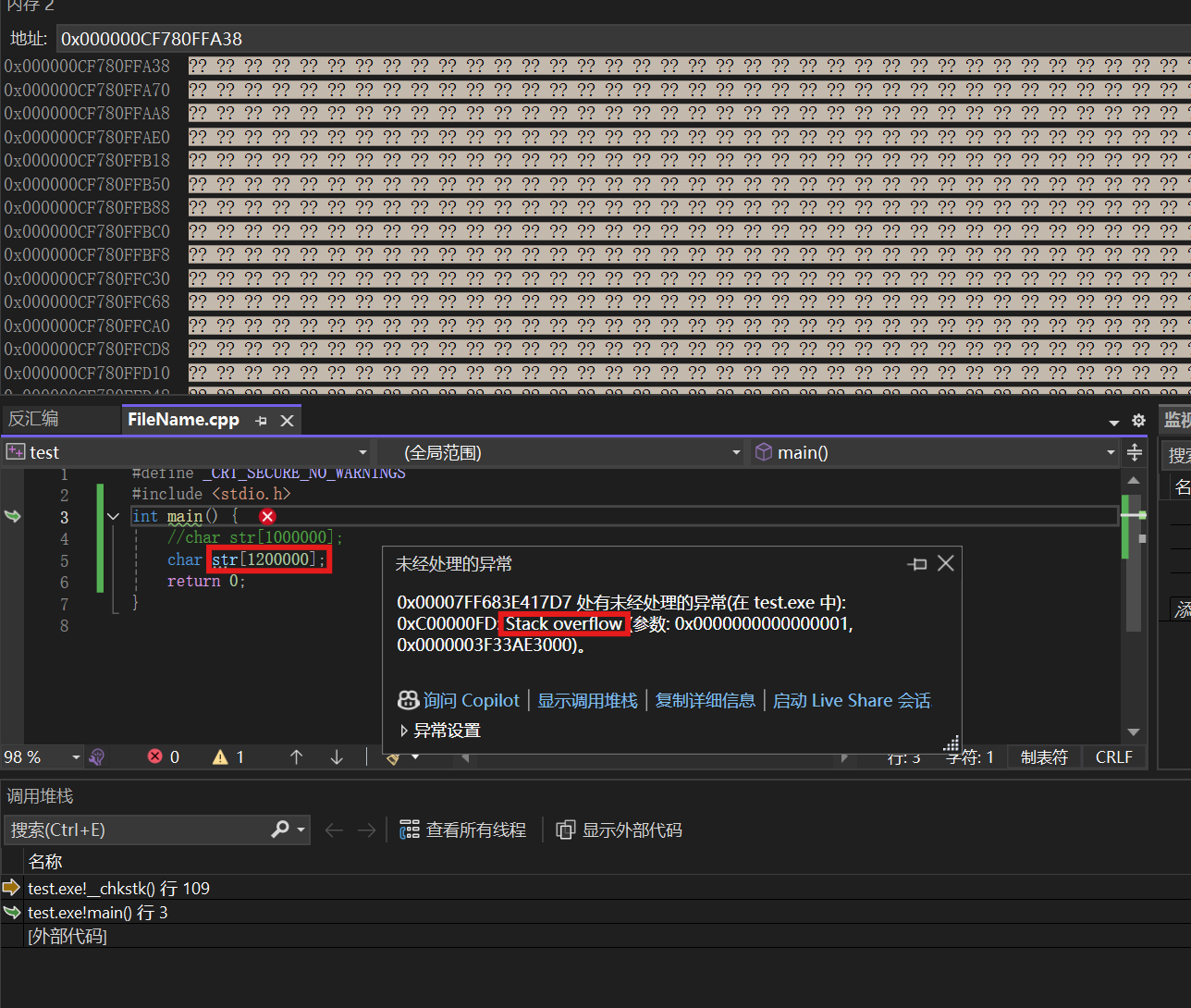
Task: Click the split editor window icon
Action: [1135, 452]
